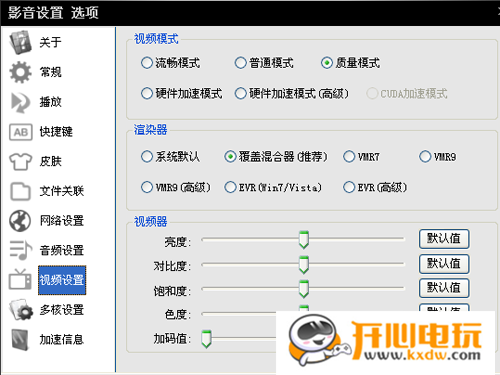Click the 多核设置 gear document icon
This screenshot has height=375, width=500.
pos(21,310)
